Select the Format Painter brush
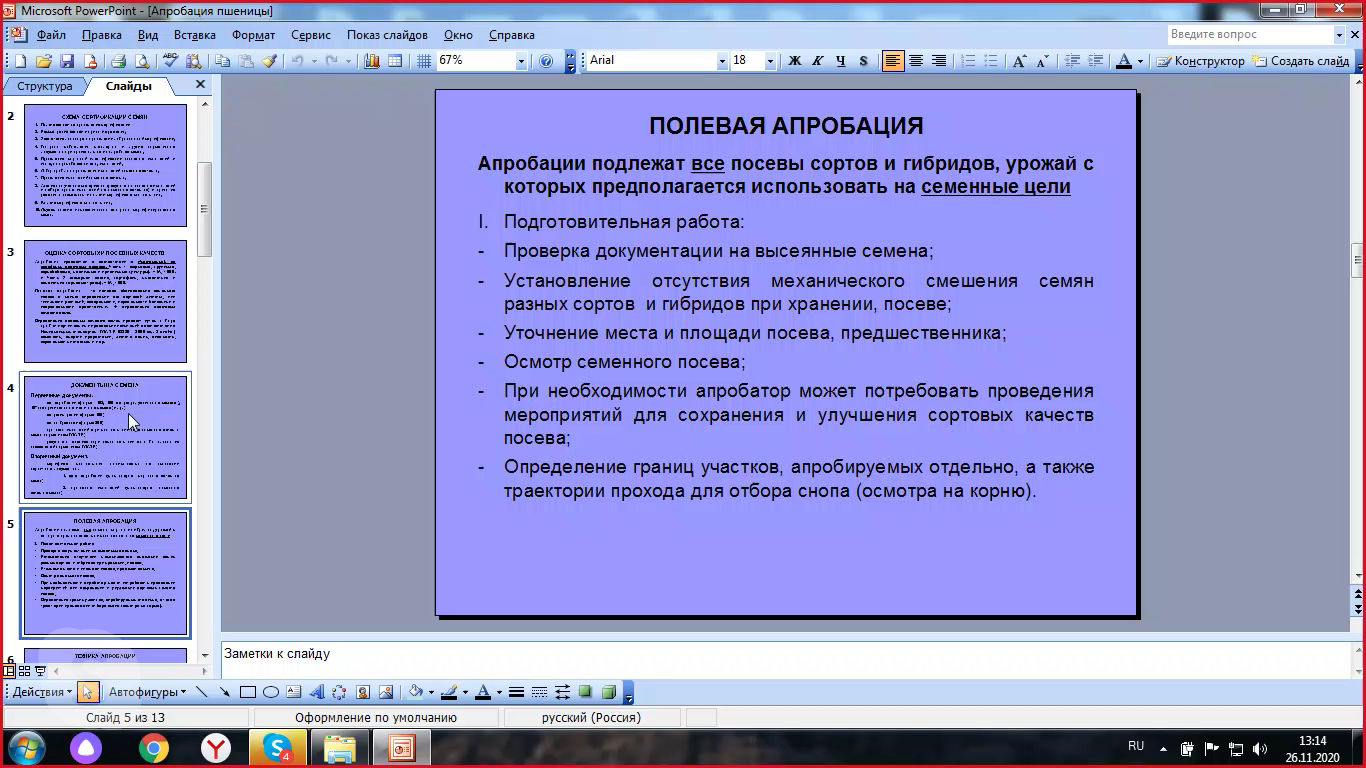1366x768 pixels. (270, 61)
